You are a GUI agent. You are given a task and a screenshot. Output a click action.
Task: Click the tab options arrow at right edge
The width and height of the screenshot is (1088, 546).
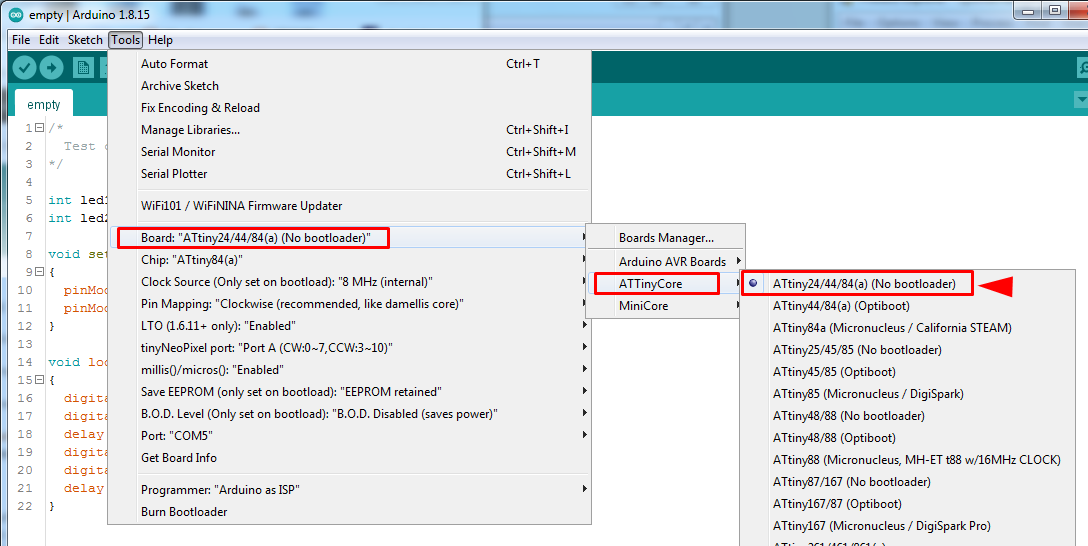click(1080, 100)
